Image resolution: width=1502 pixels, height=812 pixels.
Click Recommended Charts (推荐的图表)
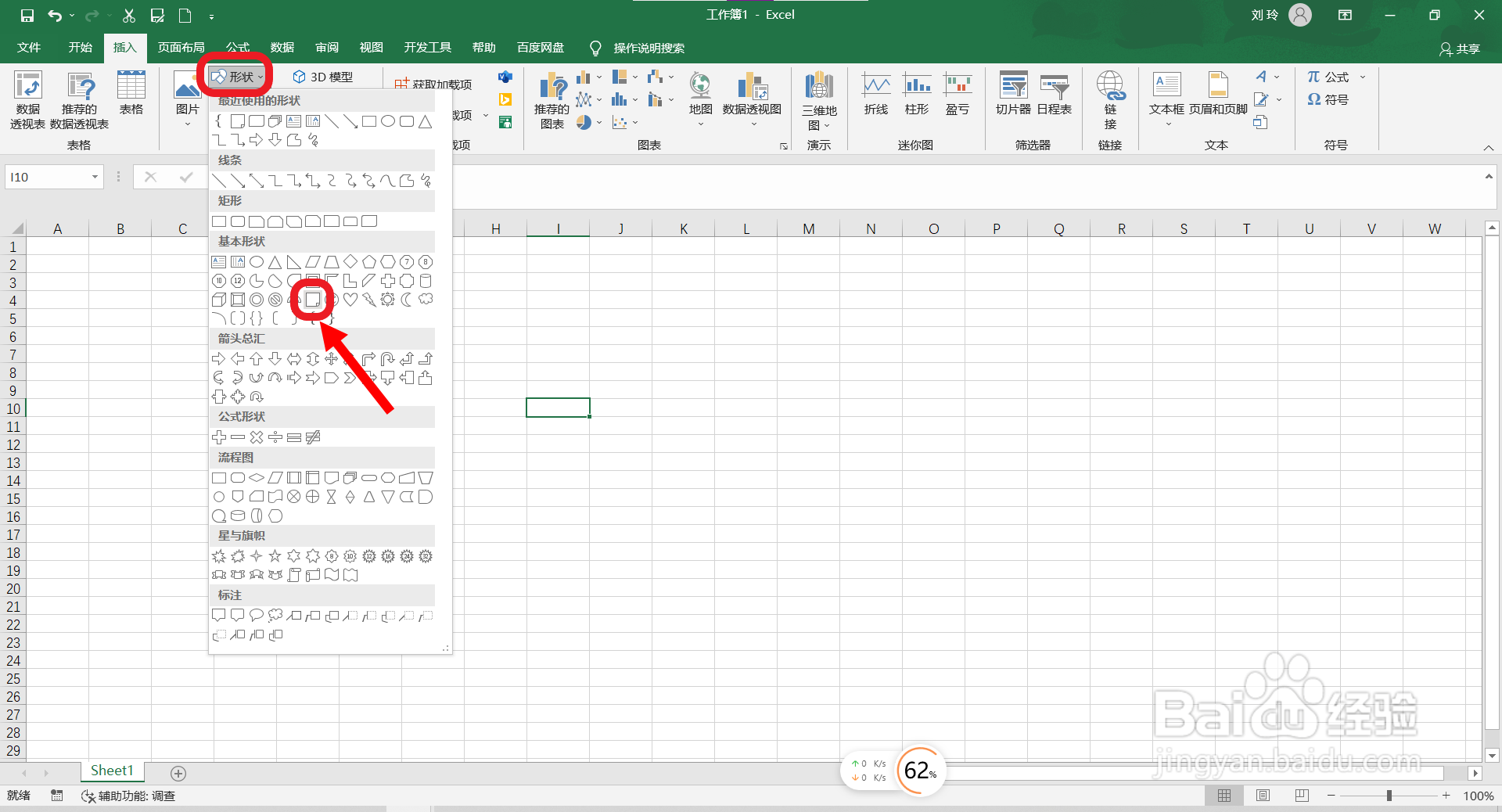coord(552,100)
